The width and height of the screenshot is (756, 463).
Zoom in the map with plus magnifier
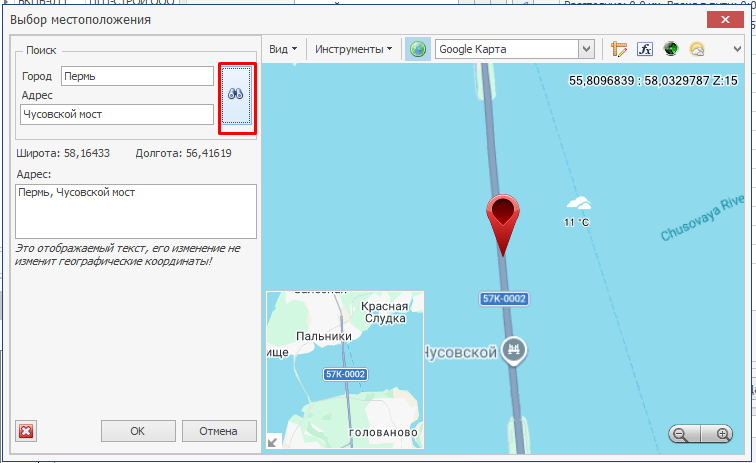(x=723, y=434)
